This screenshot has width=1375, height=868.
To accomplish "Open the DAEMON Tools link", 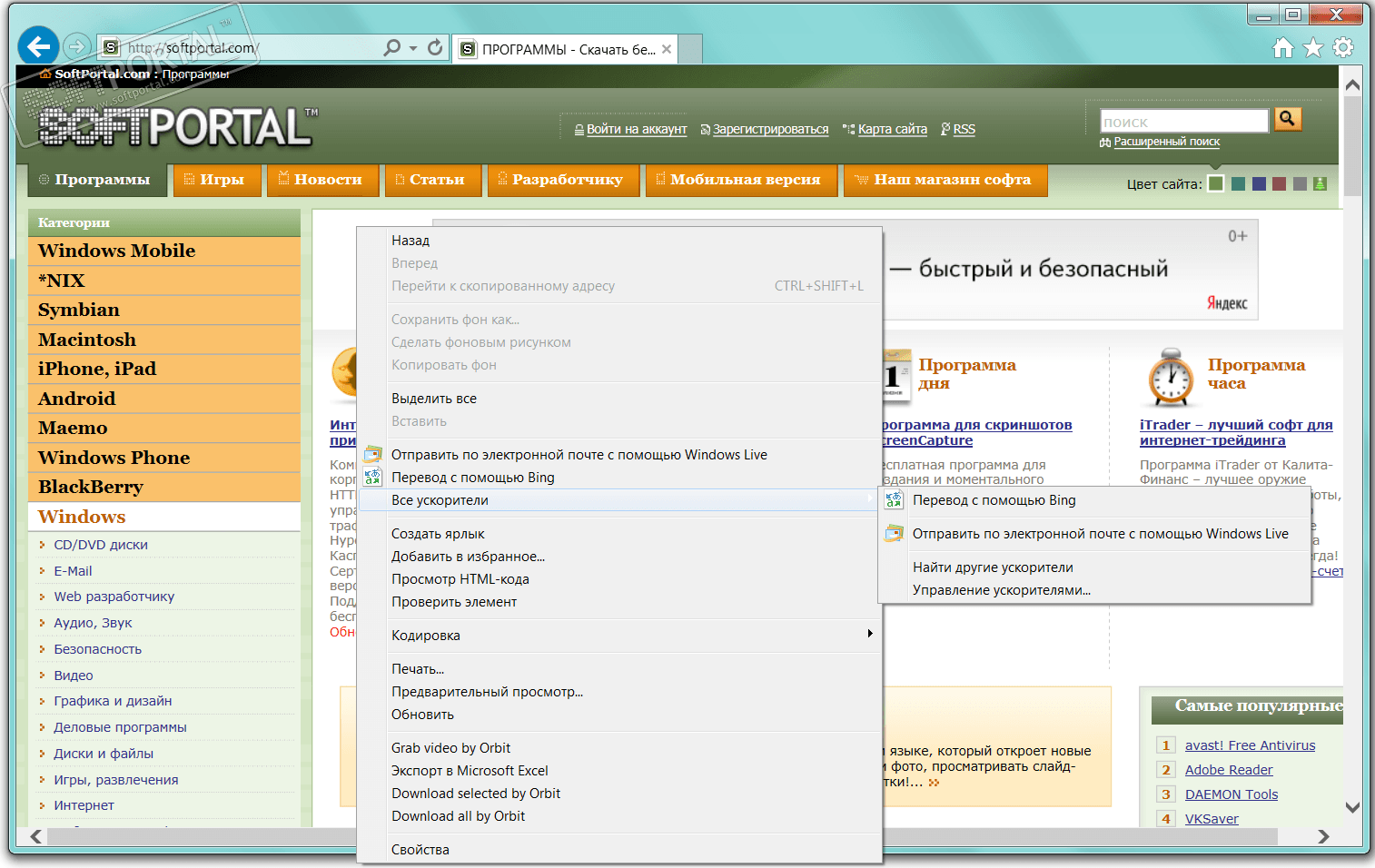I will point(1231,794).
